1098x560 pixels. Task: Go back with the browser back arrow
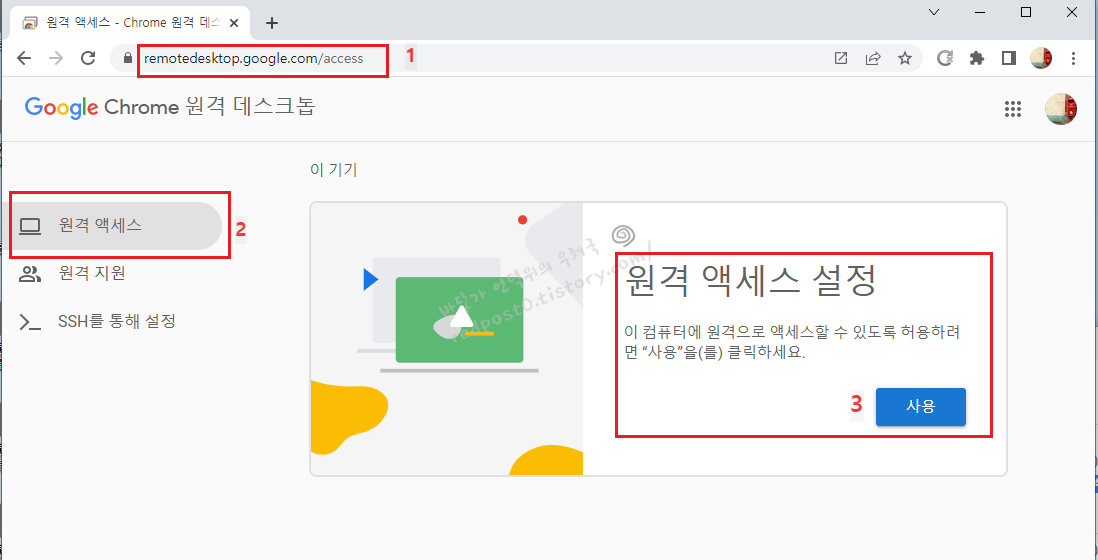24,59
